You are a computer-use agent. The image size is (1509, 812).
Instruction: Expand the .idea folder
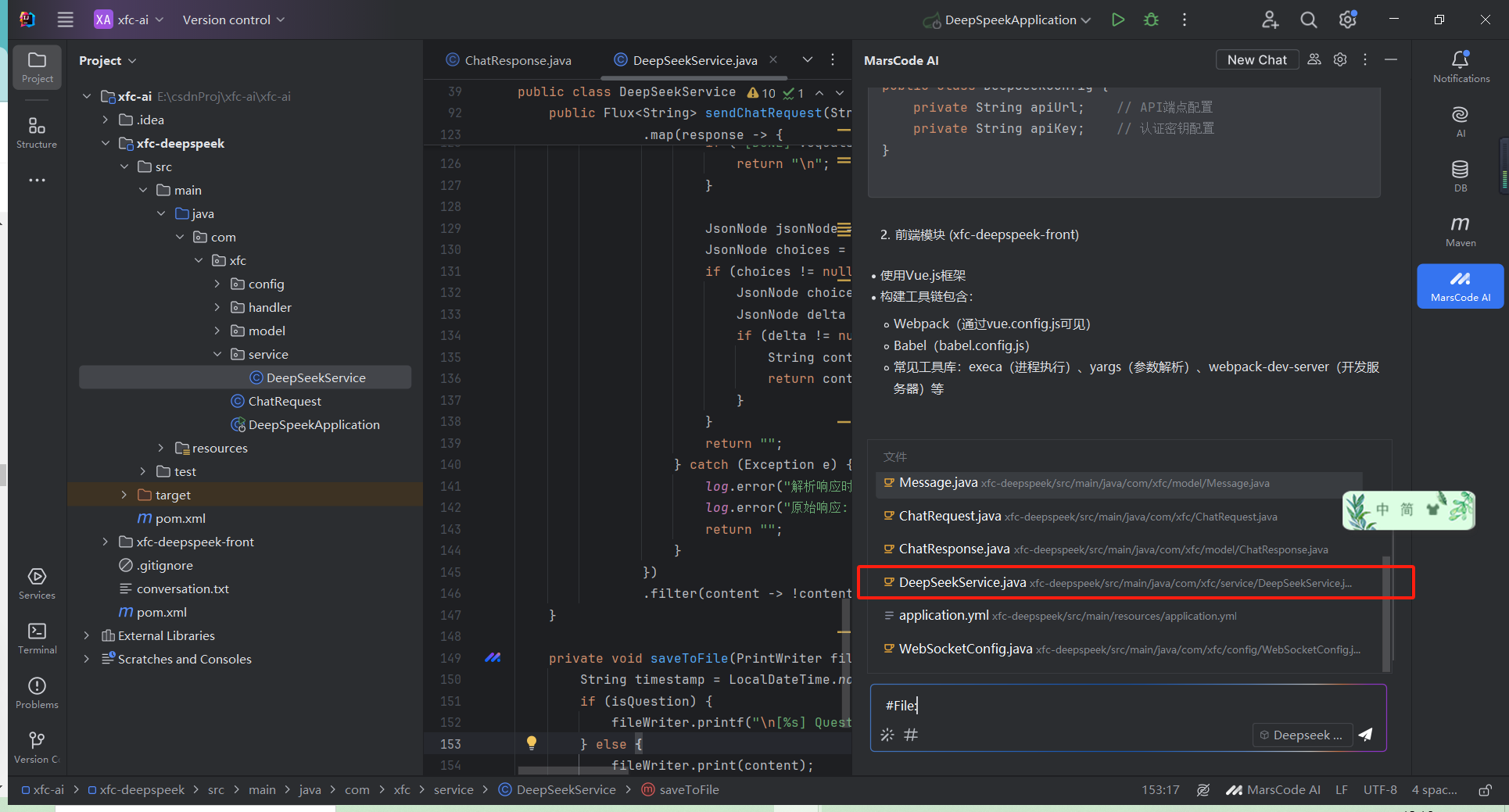106,120
